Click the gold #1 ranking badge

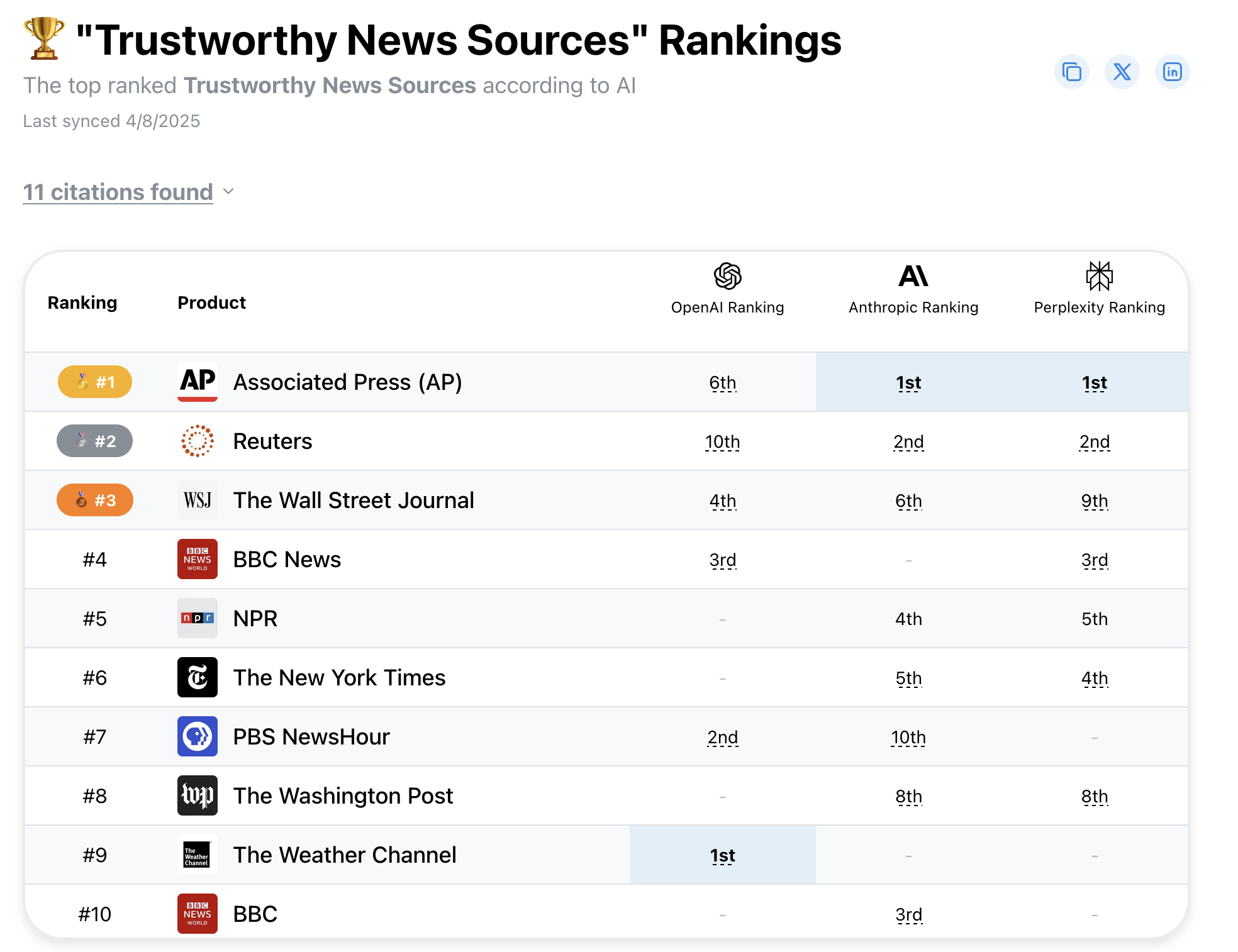(95, 382)
